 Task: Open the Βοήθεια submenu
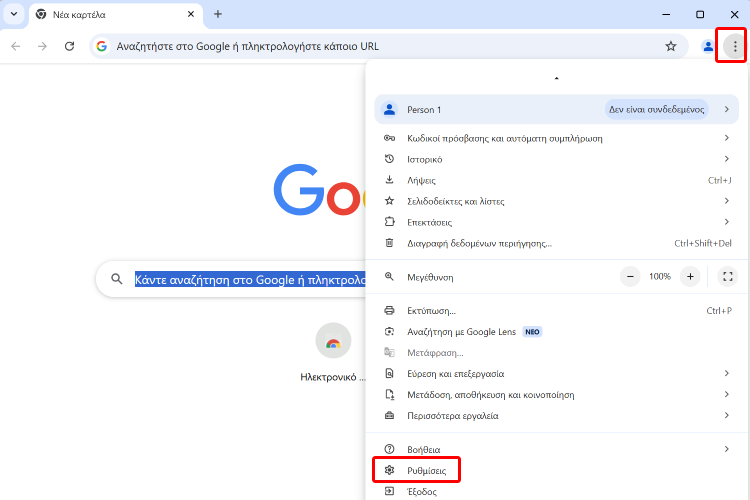coord(556,450)
